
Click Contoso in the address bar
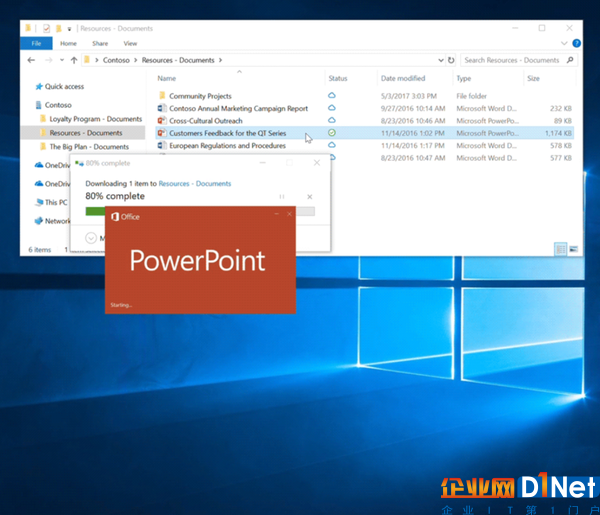click(x=116, y=60)
